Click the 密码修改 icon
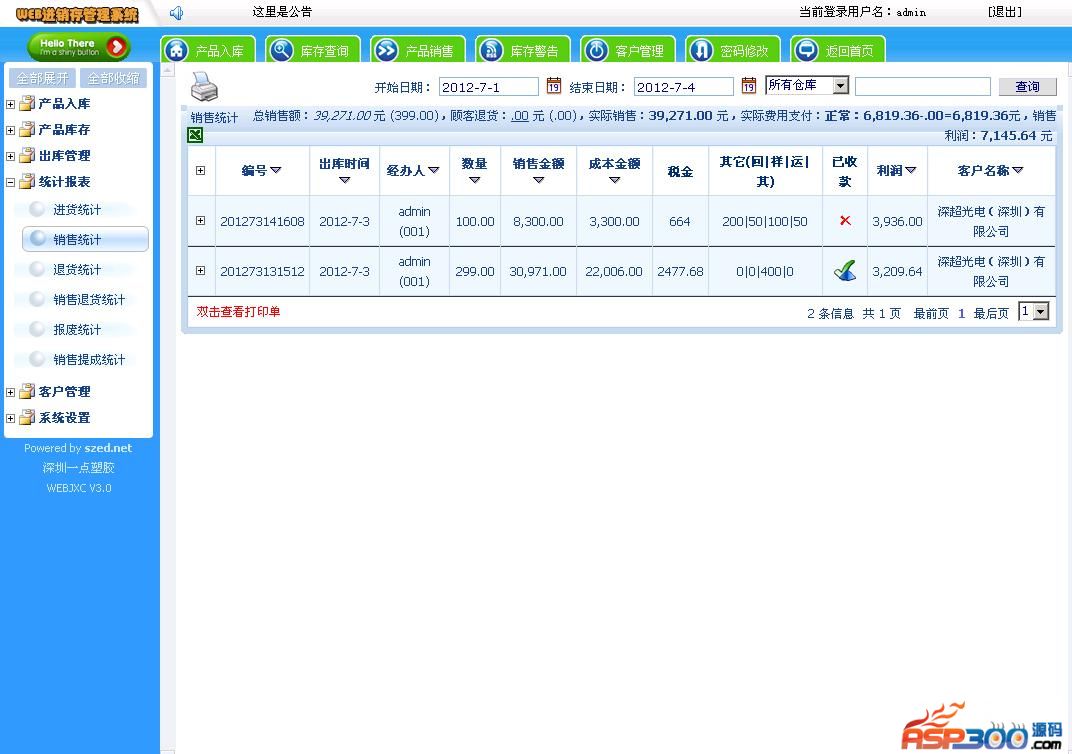Viewport: 1072px width, 754px height. (701, 50)
